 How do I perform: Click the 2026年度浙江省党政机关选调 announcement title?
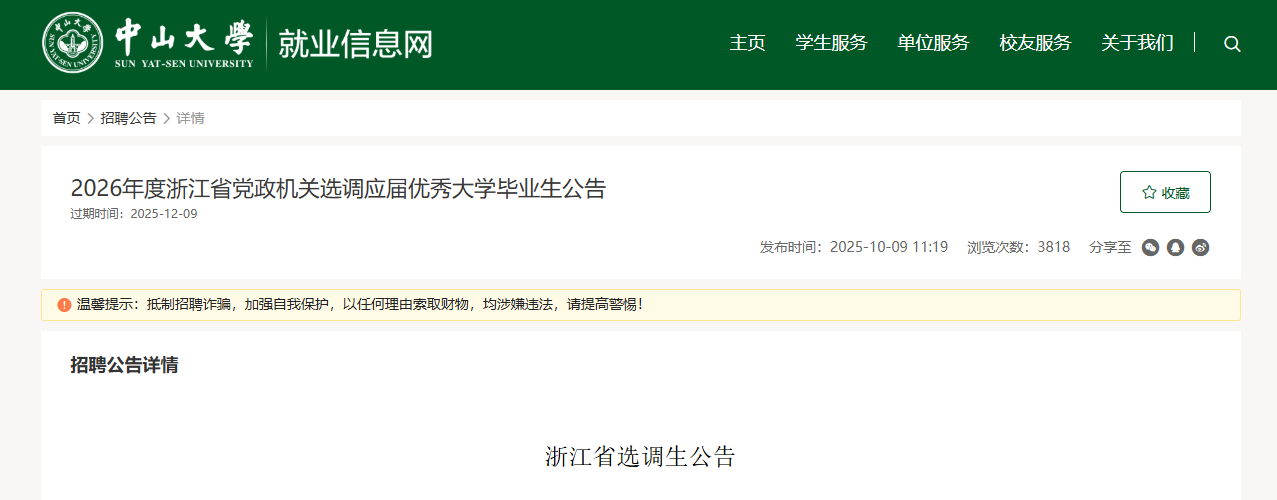pos(338,188)
